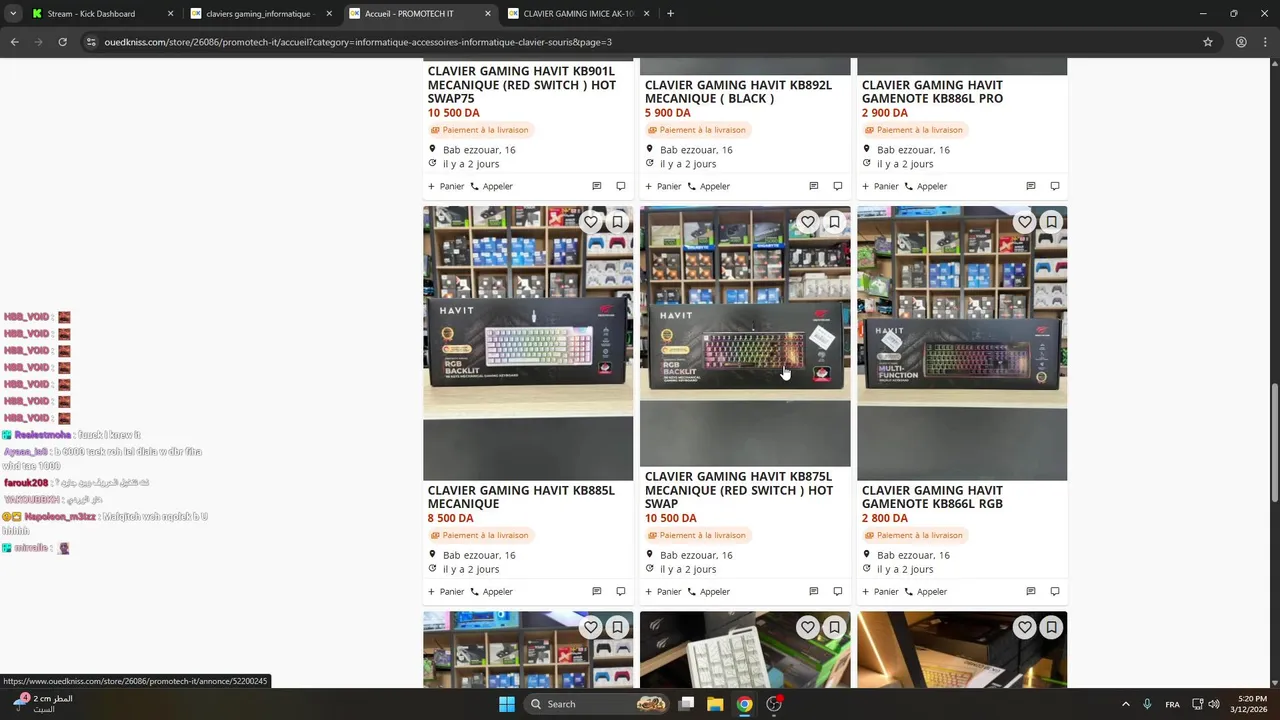Switch to the claviers gaming_informatique tab
The width and height of the screenshot is (1280, 720).
pyautogui.click(x=260, y=14)
